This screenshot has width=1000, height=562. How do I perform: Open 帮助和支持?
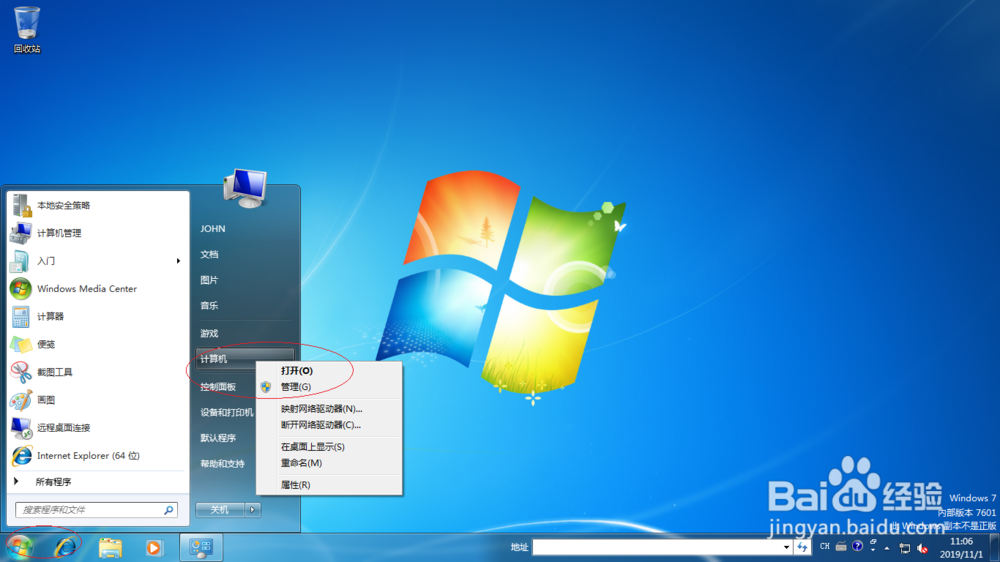(222, 464)
